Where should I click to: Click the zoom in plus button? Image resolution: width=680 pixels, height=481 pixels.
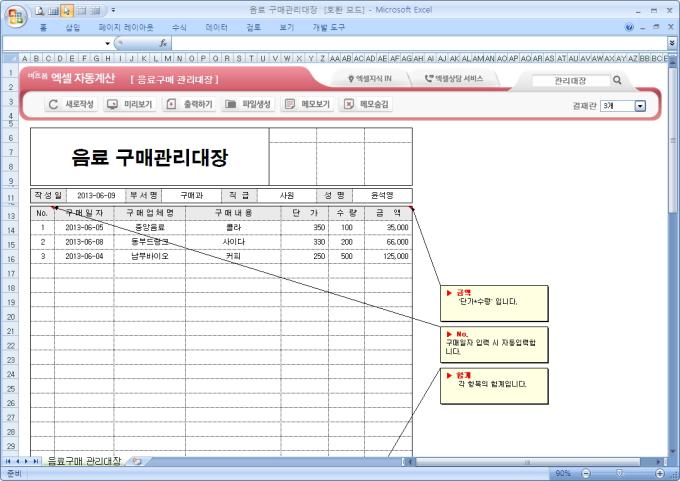click(660, 473)
